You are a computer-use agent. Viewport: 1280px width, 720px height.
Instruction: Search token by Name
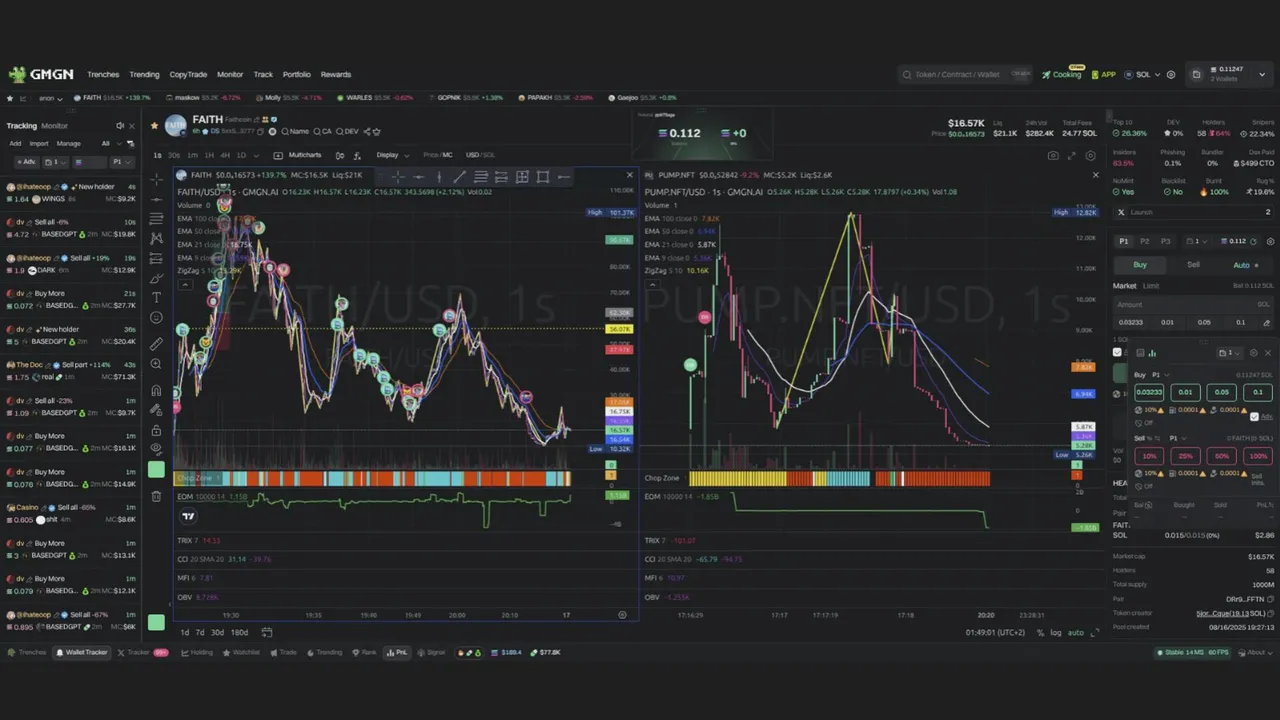click(295, 131)
